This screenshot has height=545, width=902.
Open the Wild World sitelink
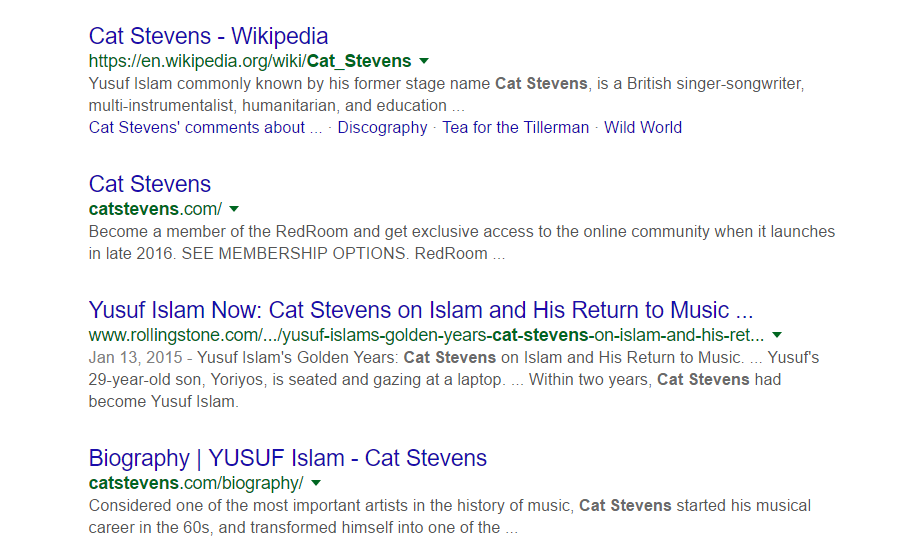pos(643,127)
